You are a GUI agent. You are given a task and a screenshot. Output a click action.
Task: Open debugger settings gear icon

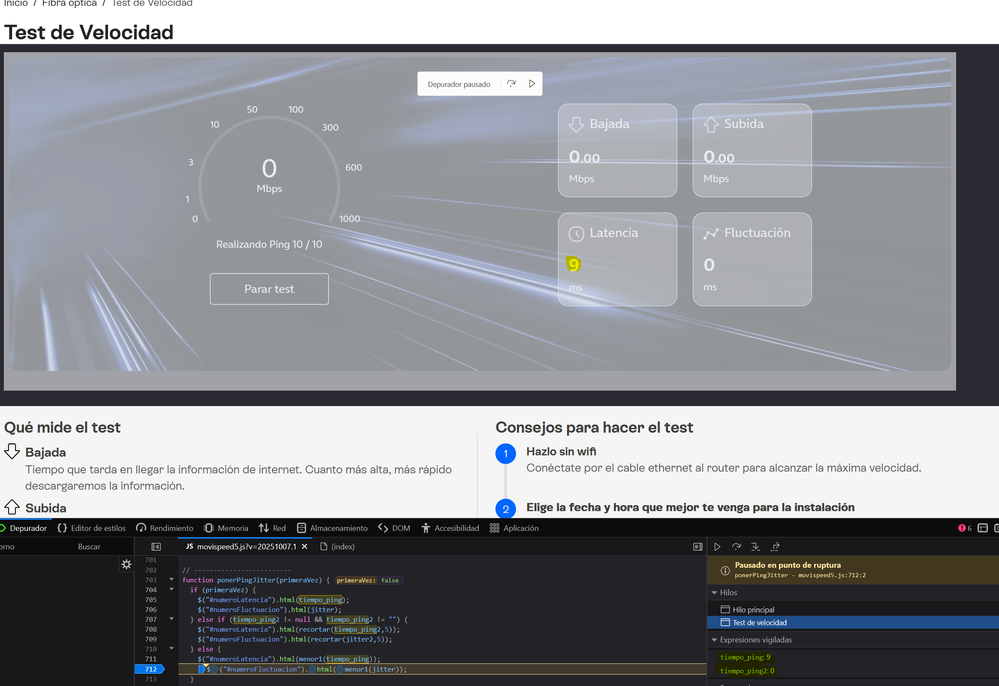click(x=126, y=564)
